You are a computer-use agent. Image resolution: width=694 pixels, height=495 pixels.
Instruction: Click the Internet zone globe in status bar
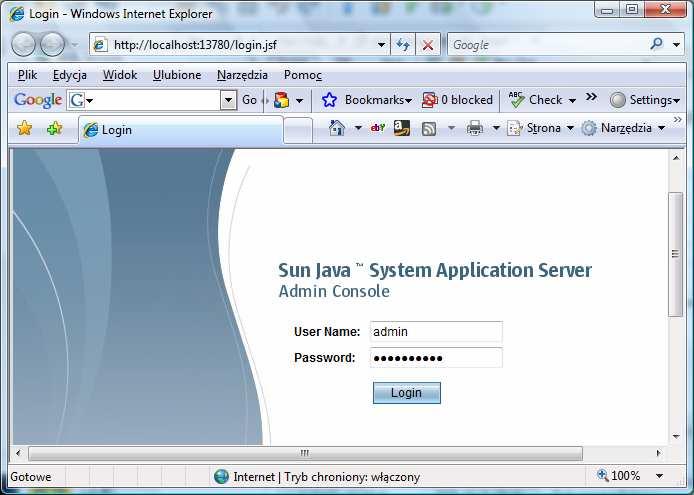[x=221, y=476]
